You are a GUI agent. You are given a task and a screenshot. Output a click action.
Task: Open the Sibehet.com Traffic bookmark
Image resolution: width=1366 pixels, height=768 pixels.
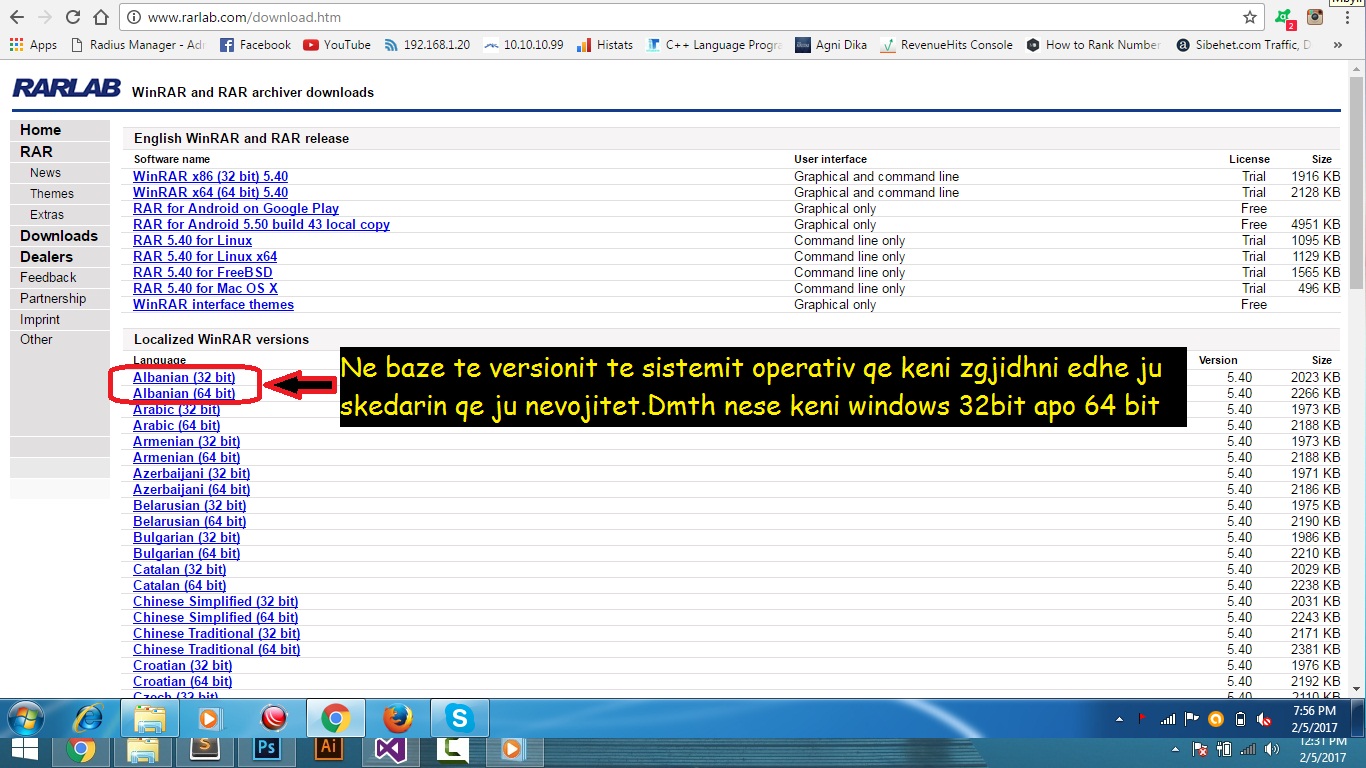tap(1244, 45)
